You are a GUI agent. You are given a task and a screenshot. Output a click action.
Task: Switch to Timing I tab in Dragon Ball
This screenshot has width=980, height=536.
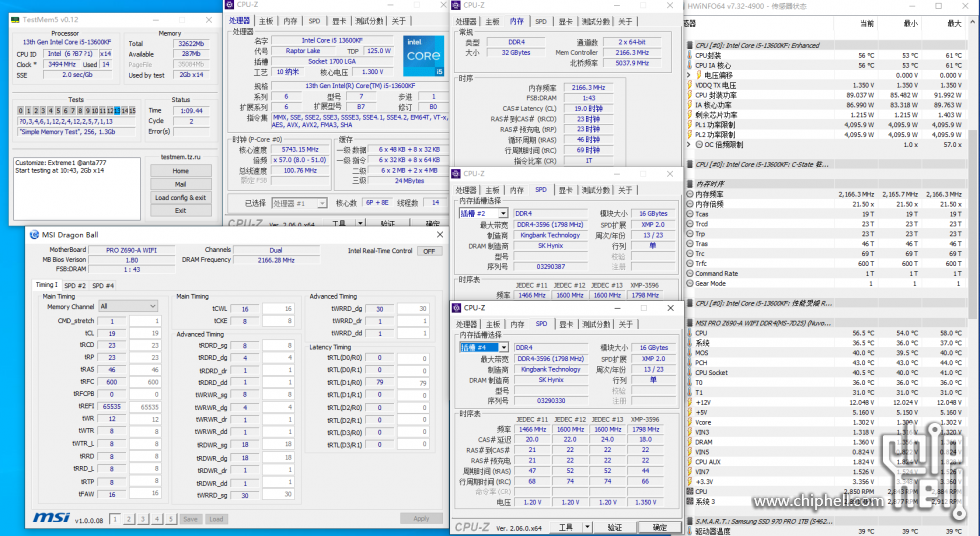coord(46,285)
